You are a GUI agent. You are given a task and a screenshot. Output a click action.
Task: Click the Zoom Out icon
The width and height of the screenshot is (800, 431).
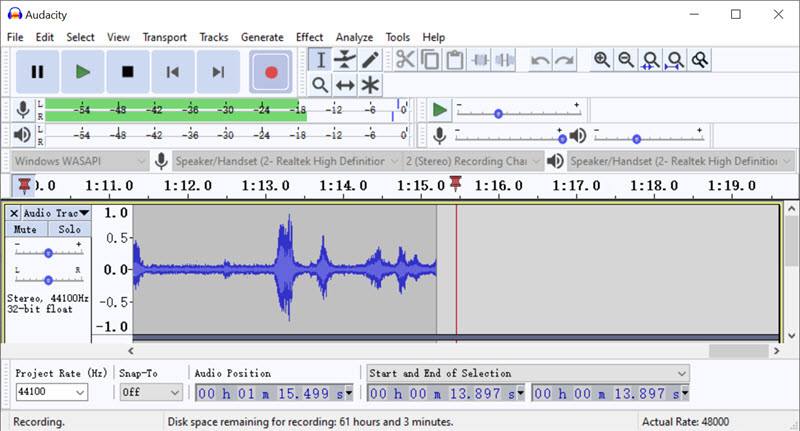626,60
